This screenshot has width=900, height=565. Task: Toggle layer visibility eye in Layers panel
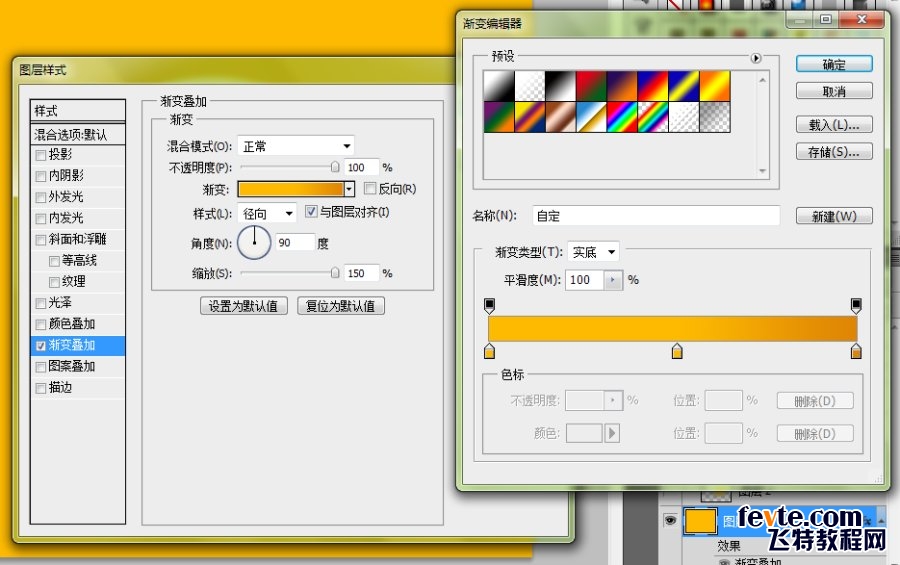coord(670,520)
